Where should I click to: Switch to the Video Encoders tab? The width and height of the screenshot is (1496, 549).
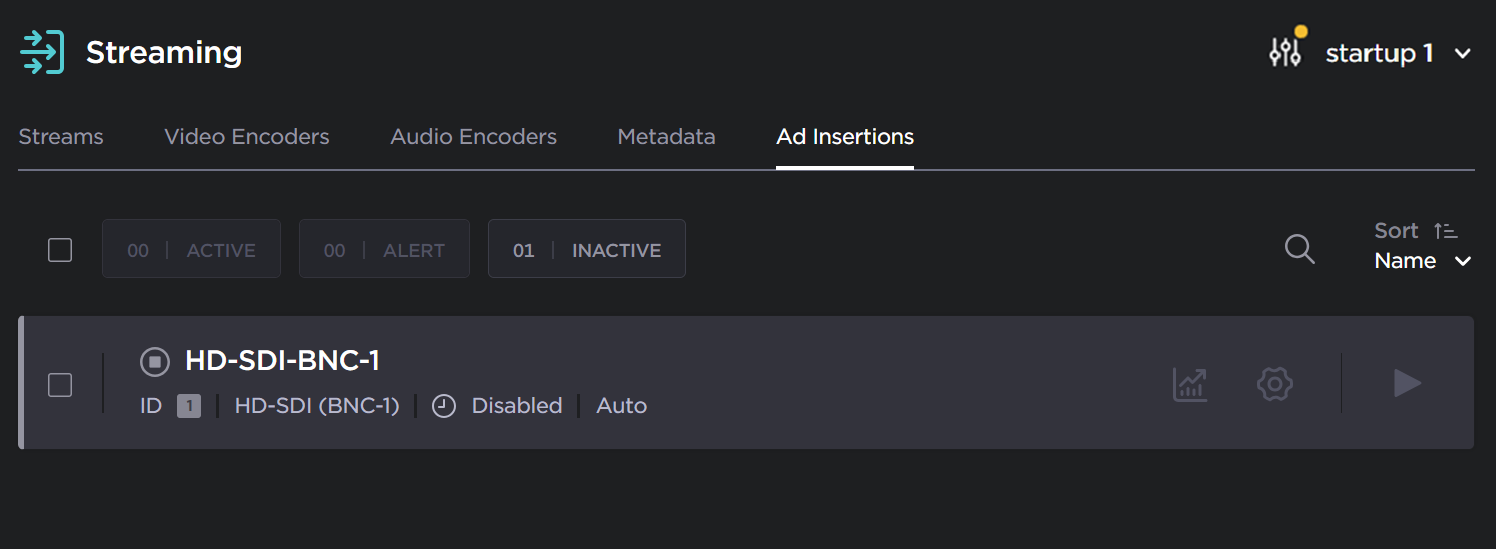[x=246, y=137]
